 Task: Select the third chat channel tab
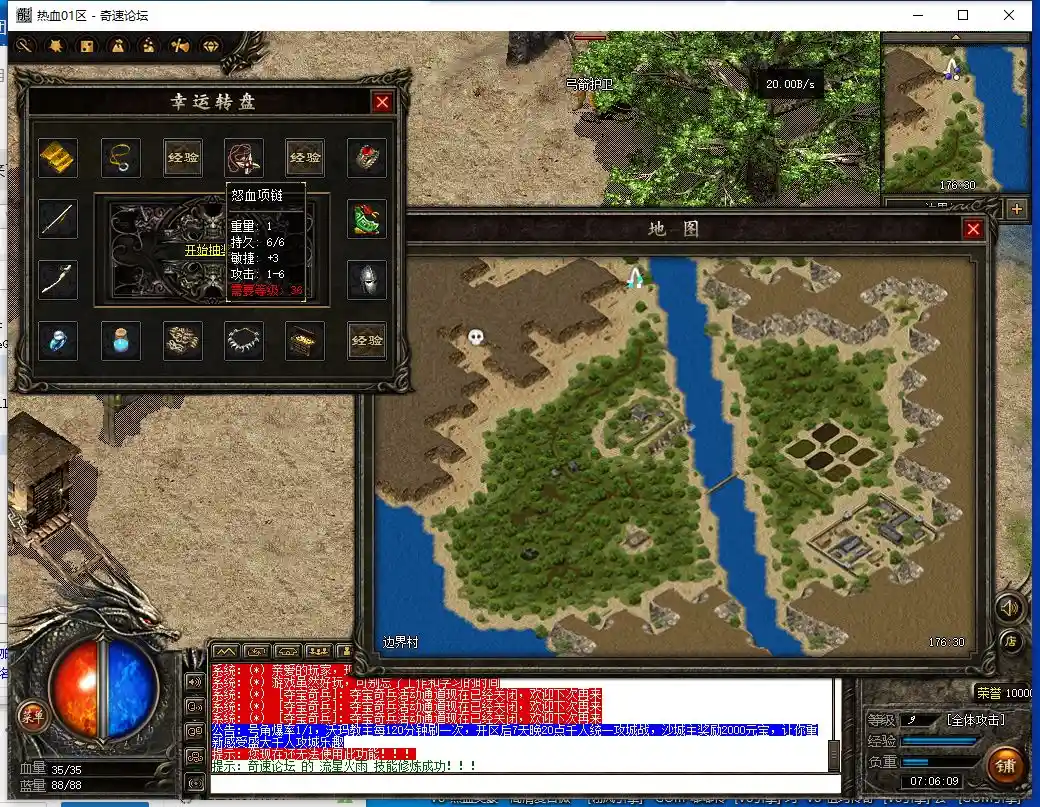(x=287, y=651)
